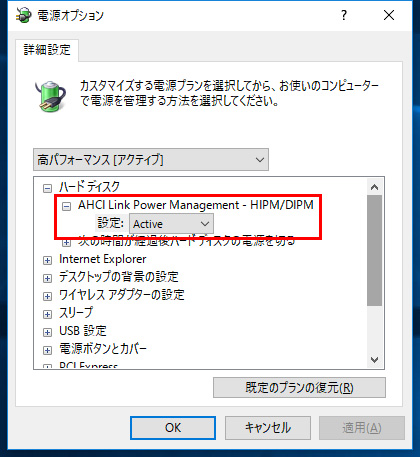Click the green battery plug icon
This screenshot has height=457, width=420.
point(51,96)
